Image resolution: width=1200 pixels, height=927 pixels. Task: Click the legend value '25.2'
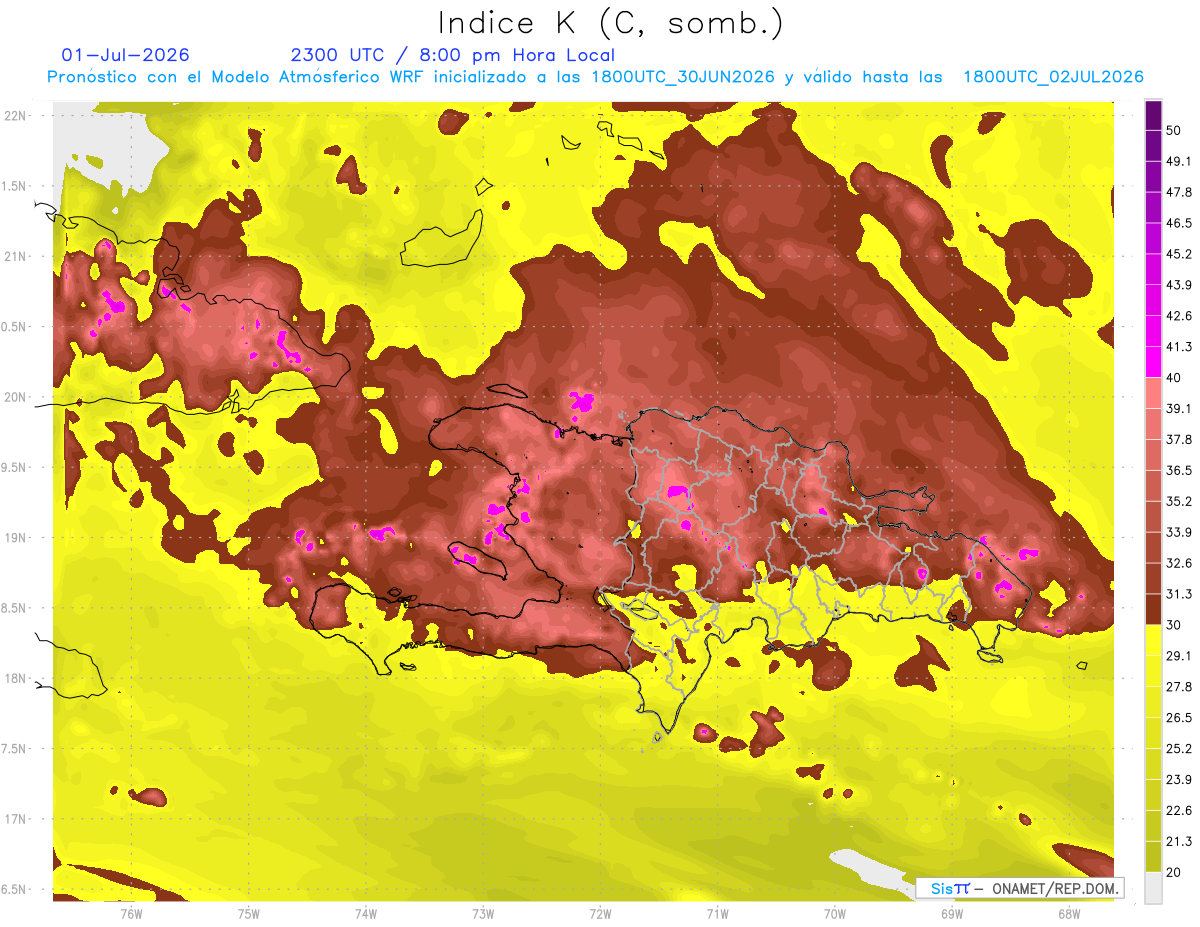[1177, 749]
